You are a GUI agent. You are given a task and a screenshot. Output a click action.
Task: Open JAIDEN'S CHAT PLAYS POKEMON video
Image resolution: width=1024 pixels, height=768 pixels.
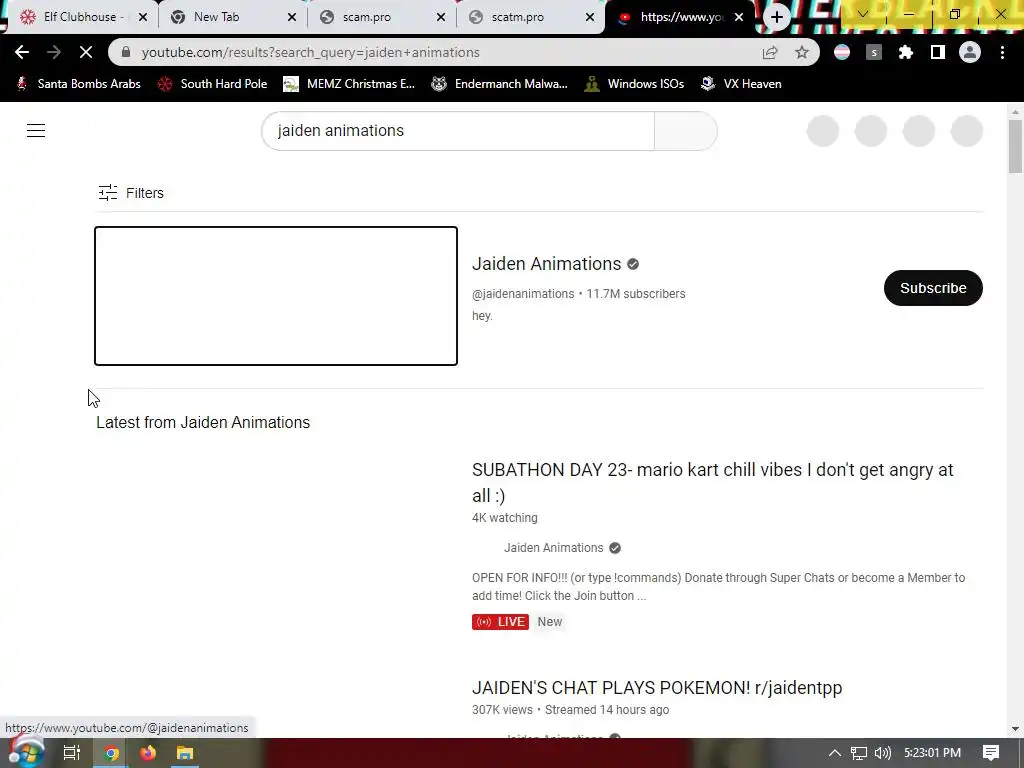coord(657,688)
